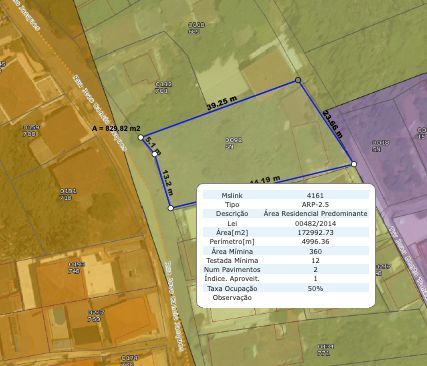This screenshot has width=427, height=366.
Task: Click the Perímetro[m] row value 4996.36
Action: click(315, 241)
